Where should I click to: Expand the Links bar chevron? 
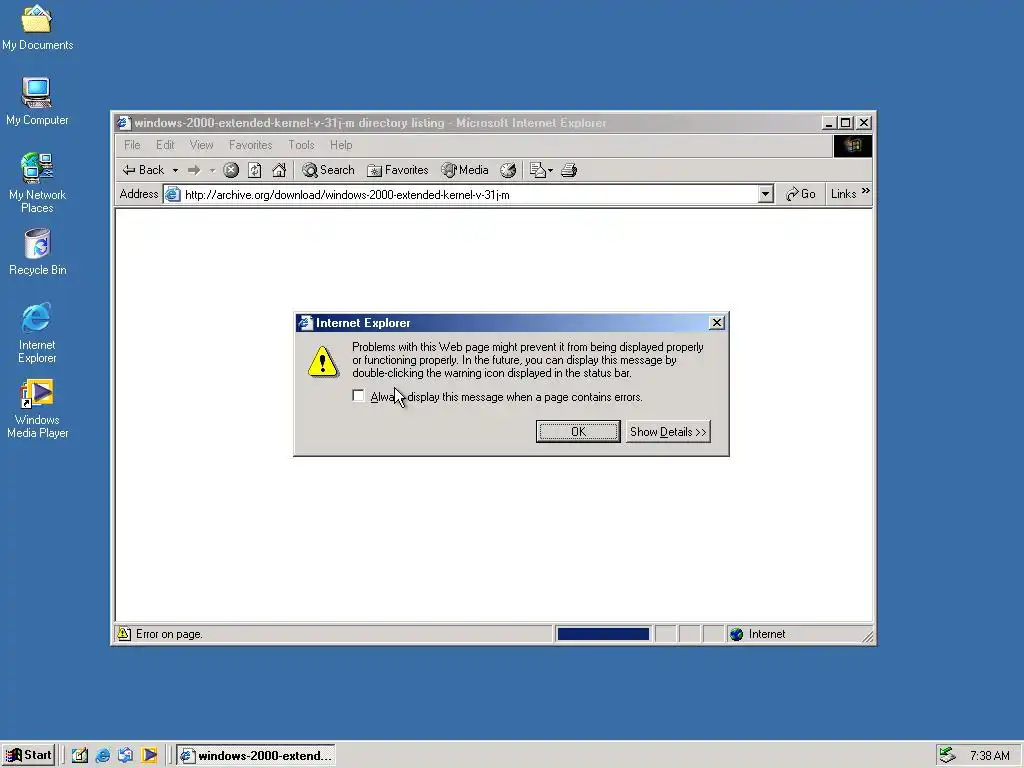[x=866, y=191]
